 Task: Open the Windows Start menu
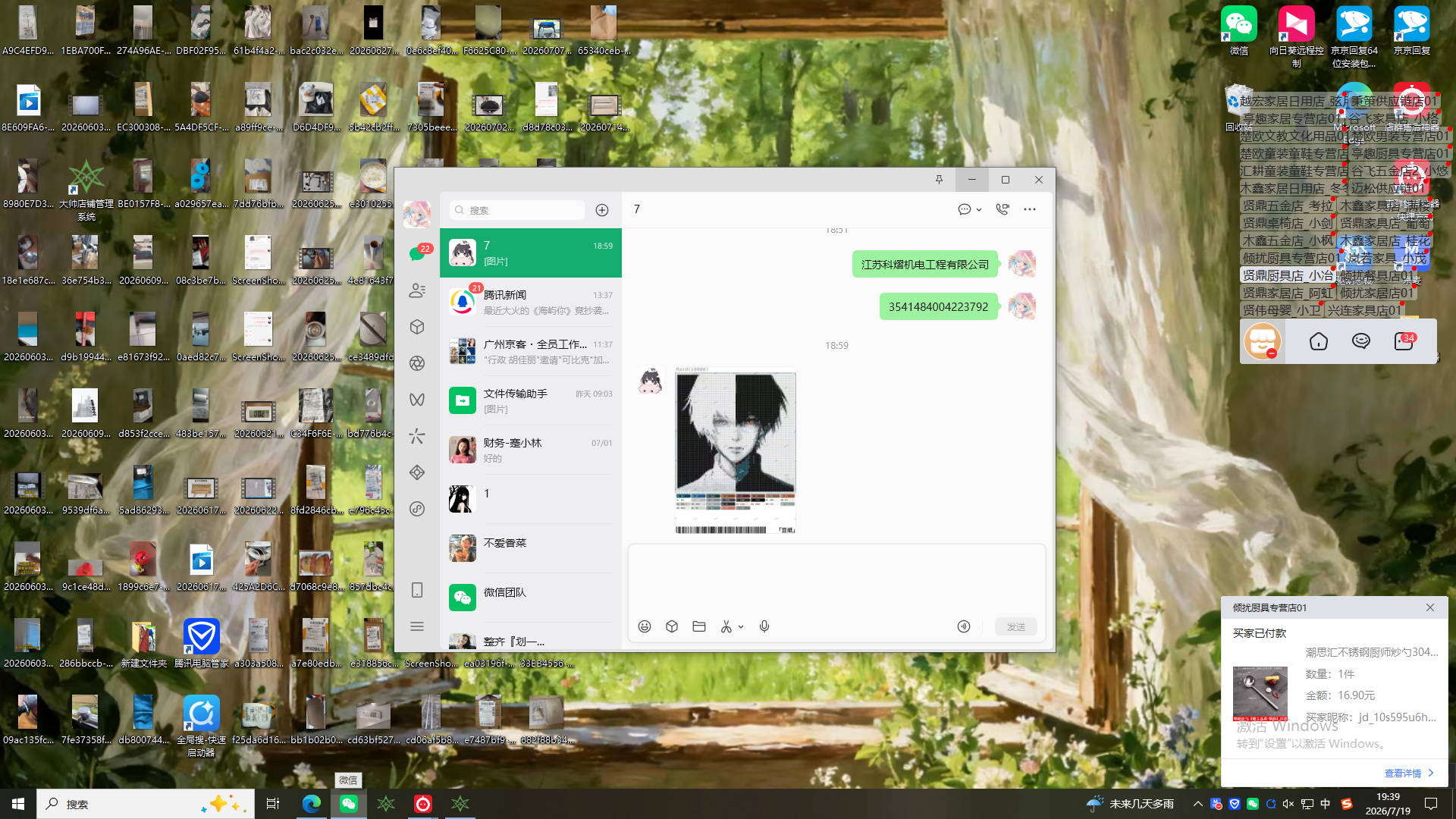[x=18, y=804]
